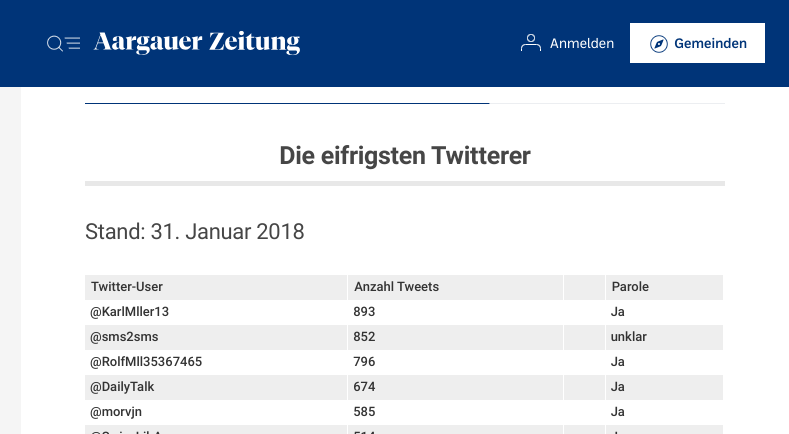Click the search magnifier icon

(x=54, y=43)
